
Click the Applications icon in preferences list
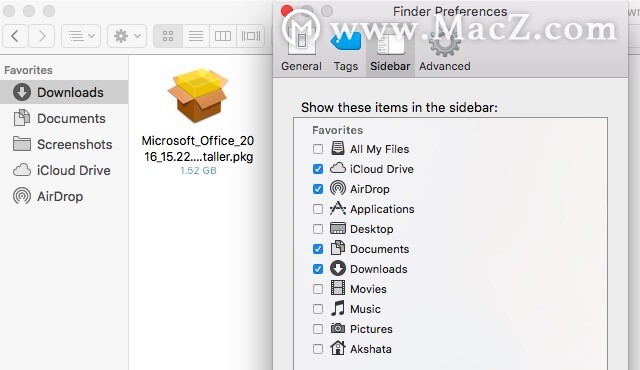click(338, 208)
